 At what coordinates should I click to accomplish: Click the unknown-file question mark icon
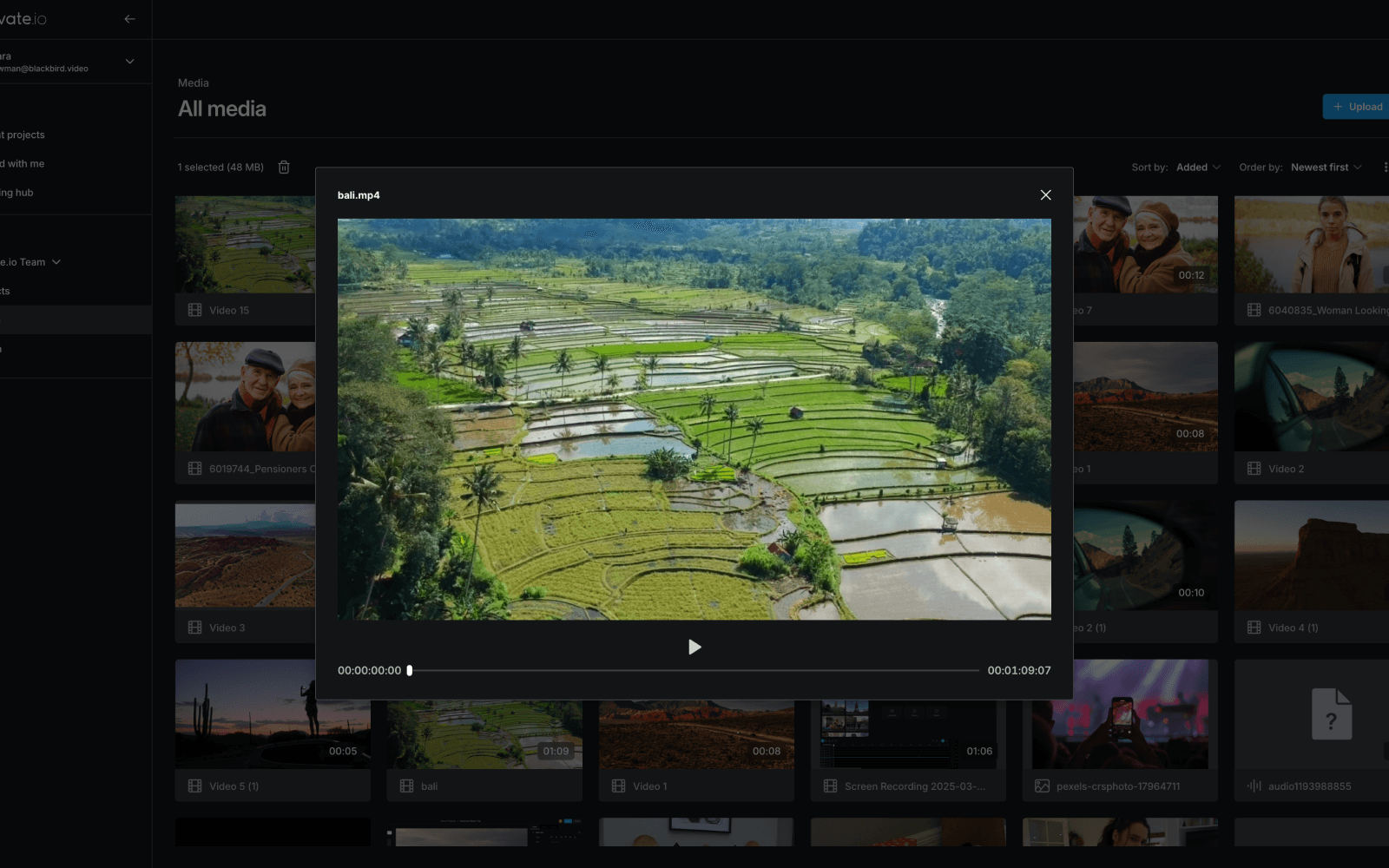1332,714
